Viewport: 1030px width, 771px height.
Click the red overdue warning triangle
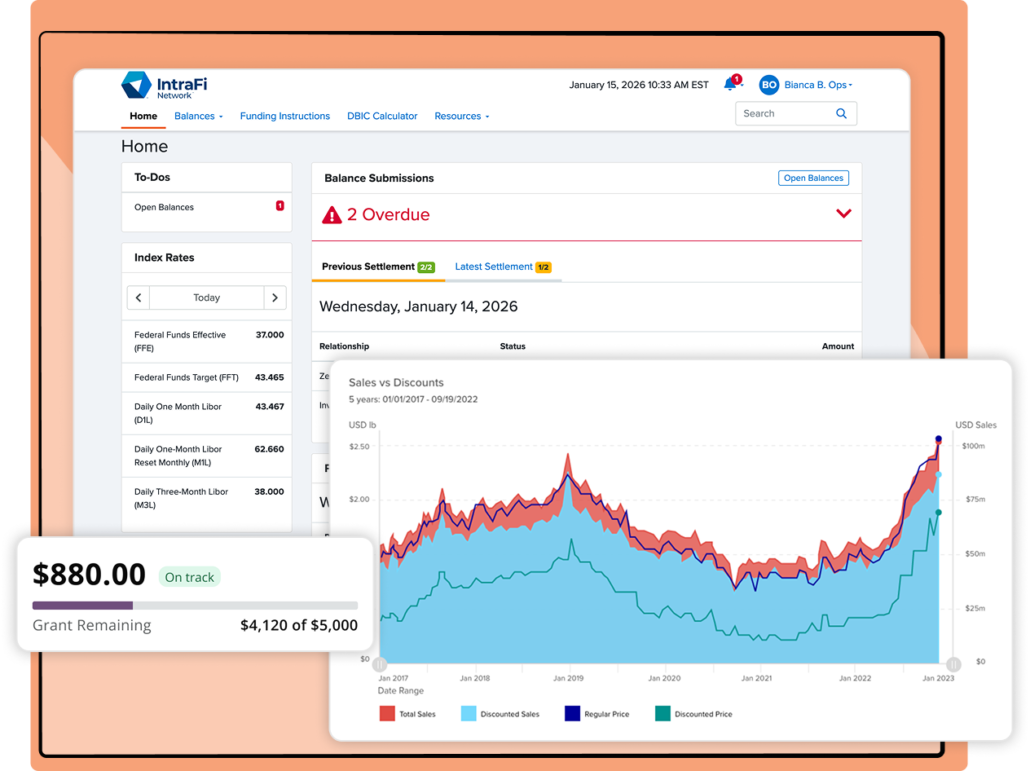click(x=332, y=215)
